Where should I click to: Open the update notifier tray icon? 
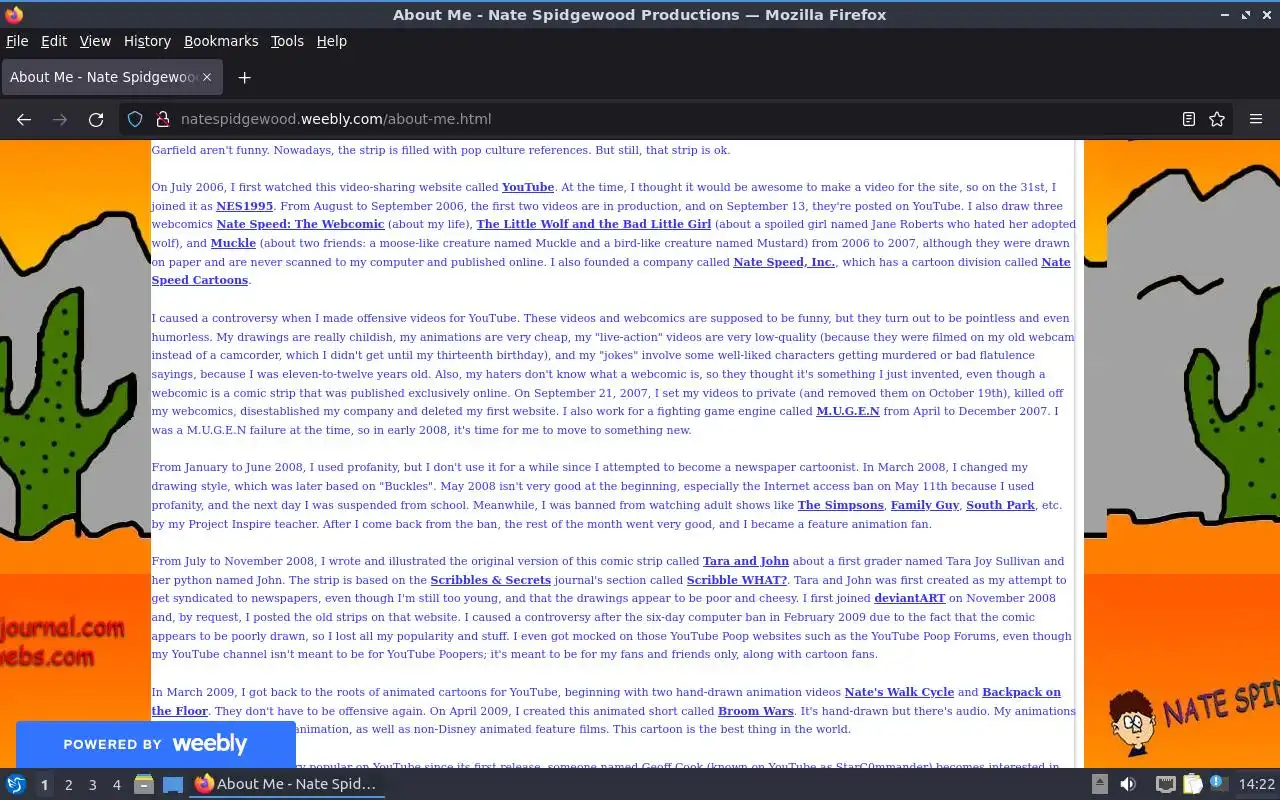click(1218, 784)
